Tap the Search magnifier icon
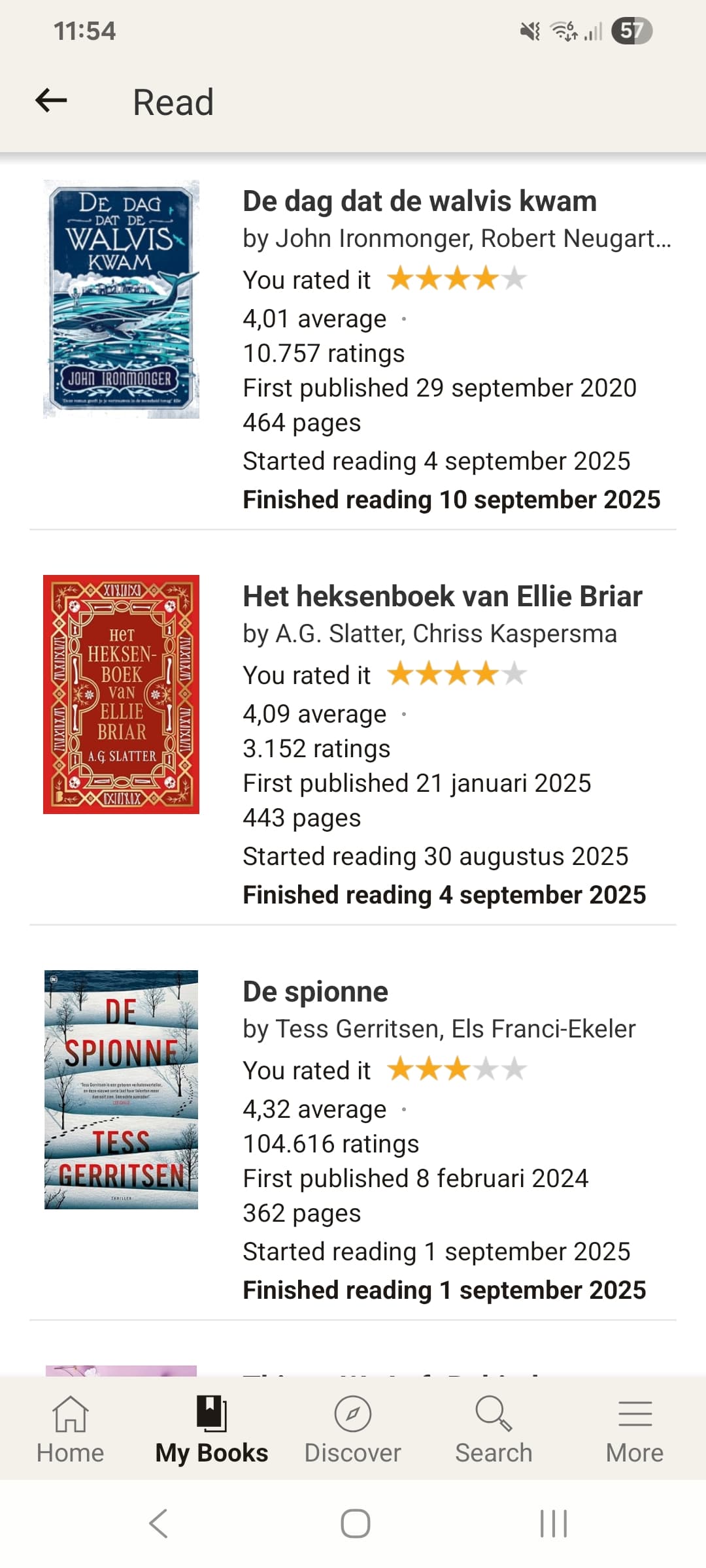The width and height of the screenshot is (706, 1568). (x=494, y=1414)
